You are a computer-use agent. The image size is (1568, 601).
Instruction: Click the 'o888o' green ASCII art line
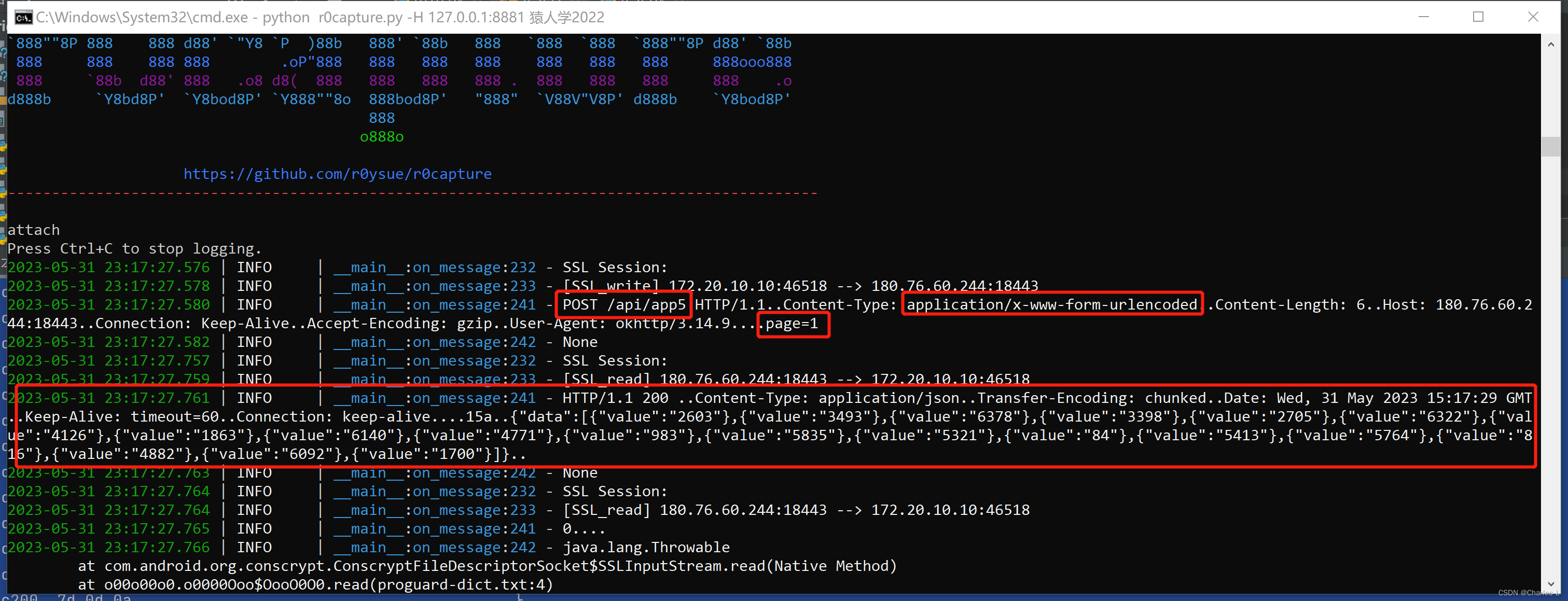click(382, 137)
